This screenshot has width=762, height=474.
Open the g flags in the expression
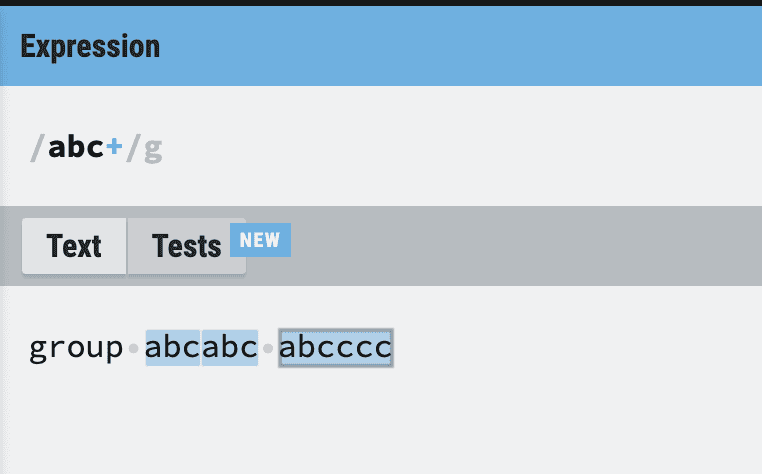point(152,150)
